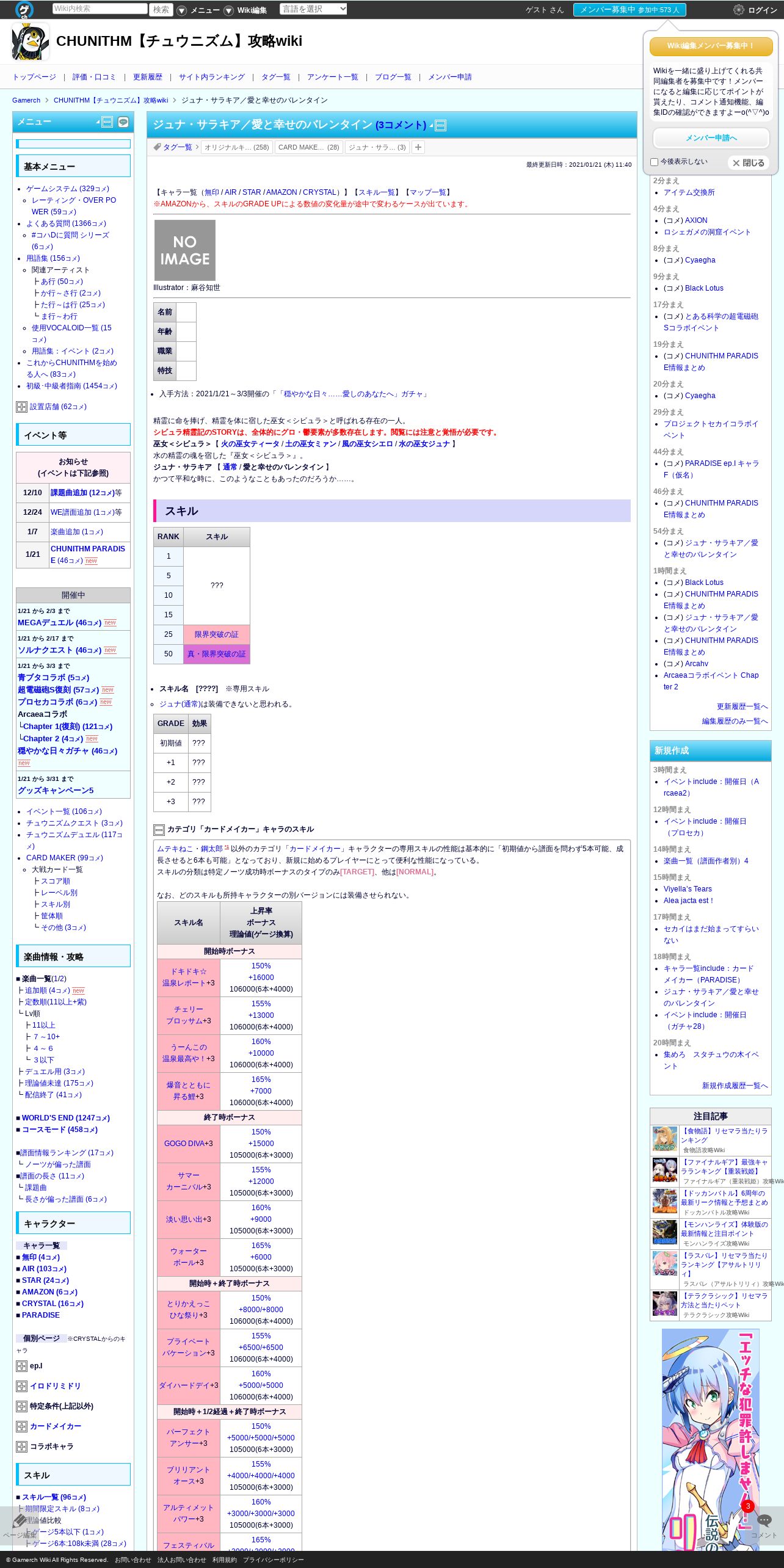The height and width of the screenshot is (1568, 784).
Task: Open the 食物語 リセマラ article thumbnail
Action: [x=664, y=1139]
